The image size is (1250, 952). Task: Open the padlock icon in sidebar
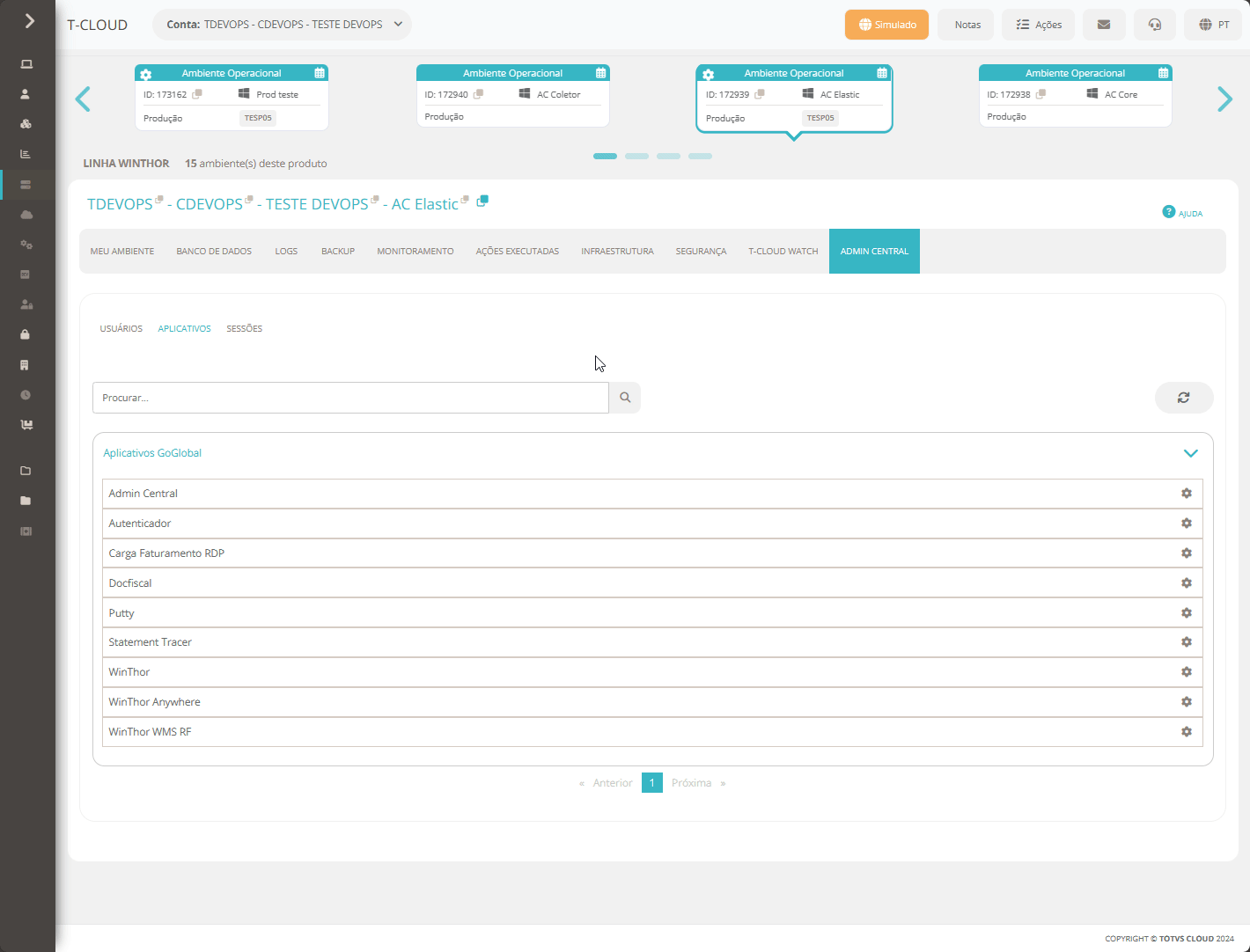(26, 334)
